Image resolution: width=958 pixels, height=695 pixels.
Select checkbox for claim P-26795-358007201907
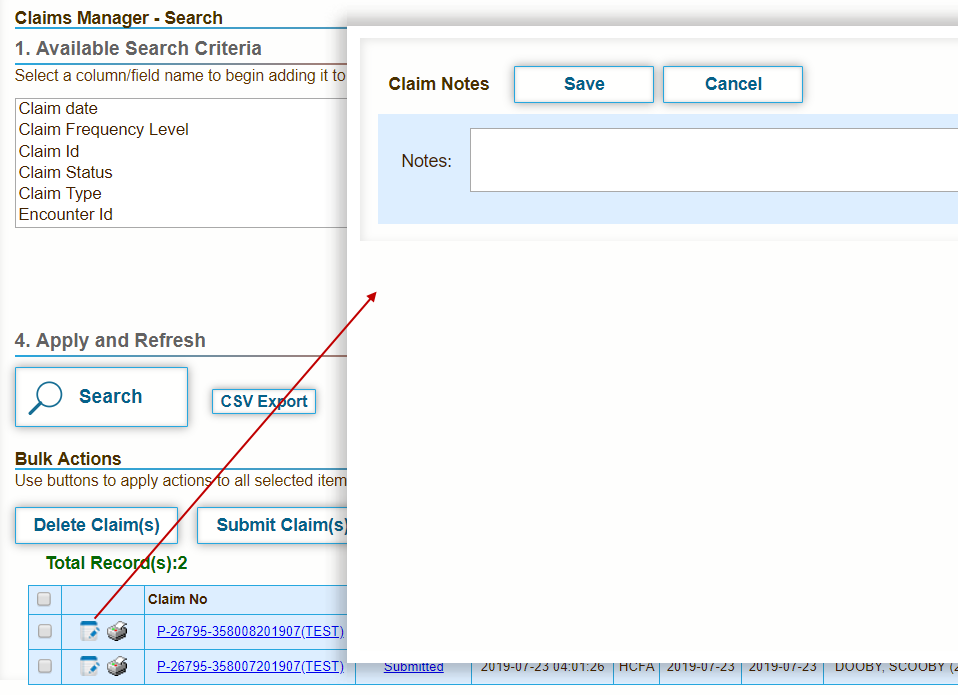click(44, 666)
